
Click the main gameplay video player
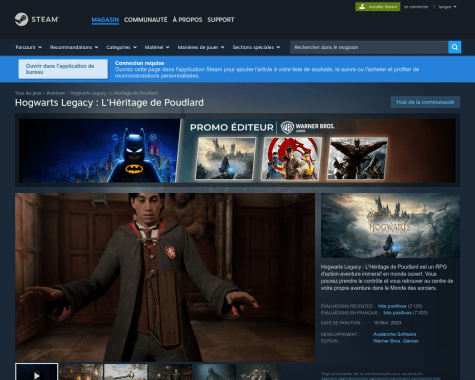165,277
